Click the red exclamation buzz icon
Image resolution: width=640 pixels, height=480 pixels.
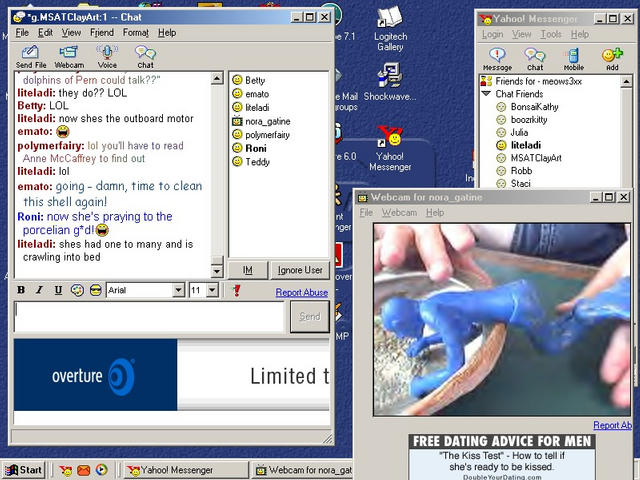(x=236, y=290)
